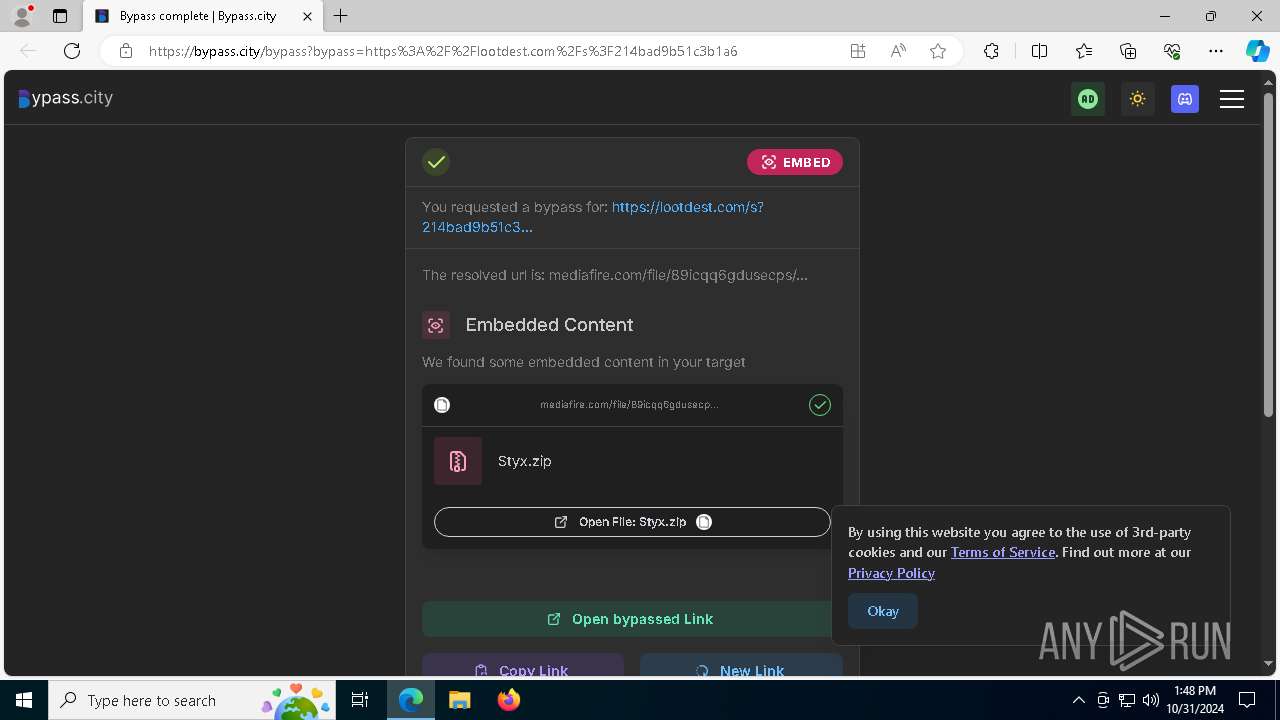This screenshot has height=720, width=1280.
Task: Open the Discord icon button
Action: 1185,99
